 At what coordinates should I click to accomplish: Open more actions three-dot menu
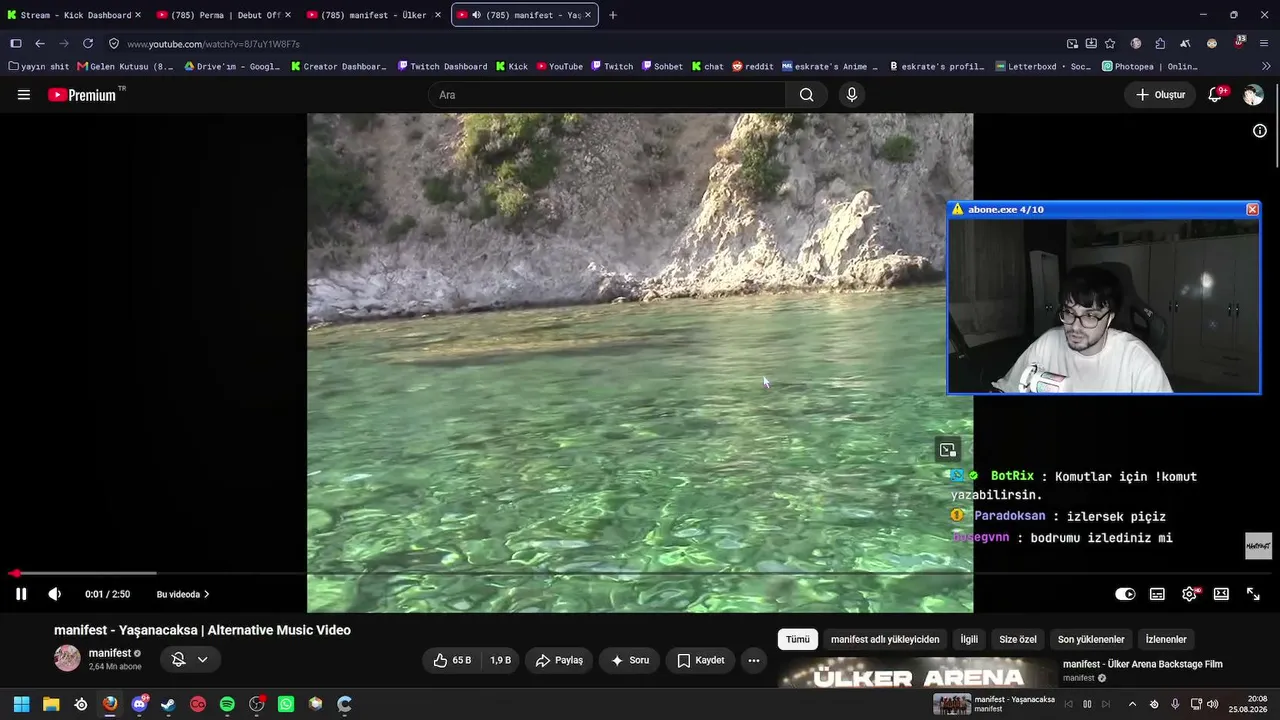pyautogui.click(x=754, y=660)
